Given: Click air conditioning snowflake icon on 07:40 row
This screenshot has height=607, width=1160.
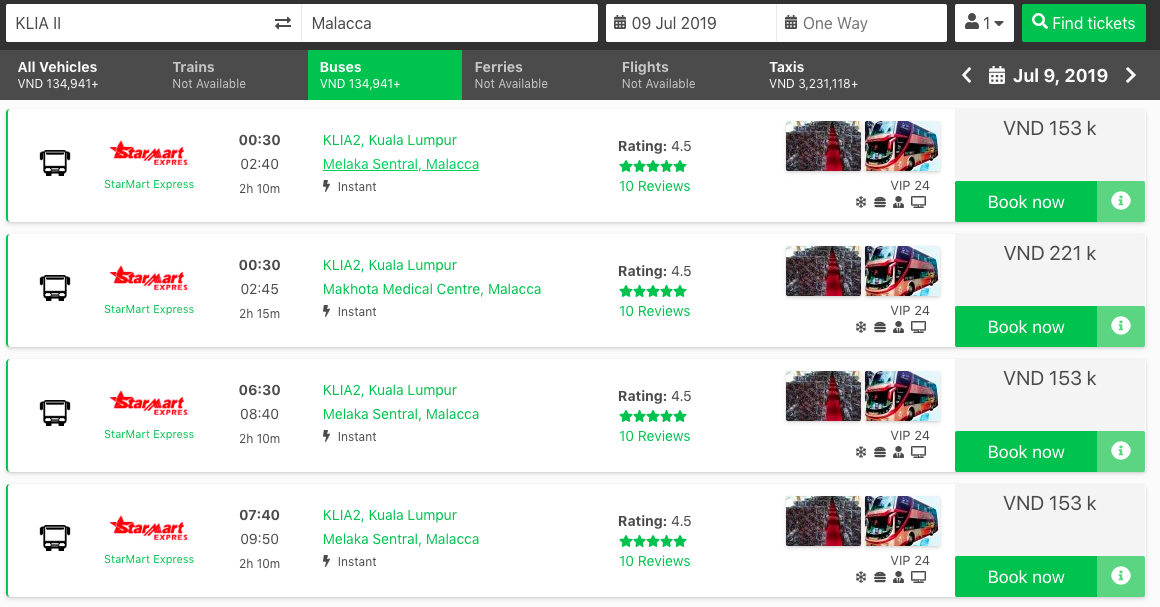Looking at the screenshot, I should tap(860, 577).
